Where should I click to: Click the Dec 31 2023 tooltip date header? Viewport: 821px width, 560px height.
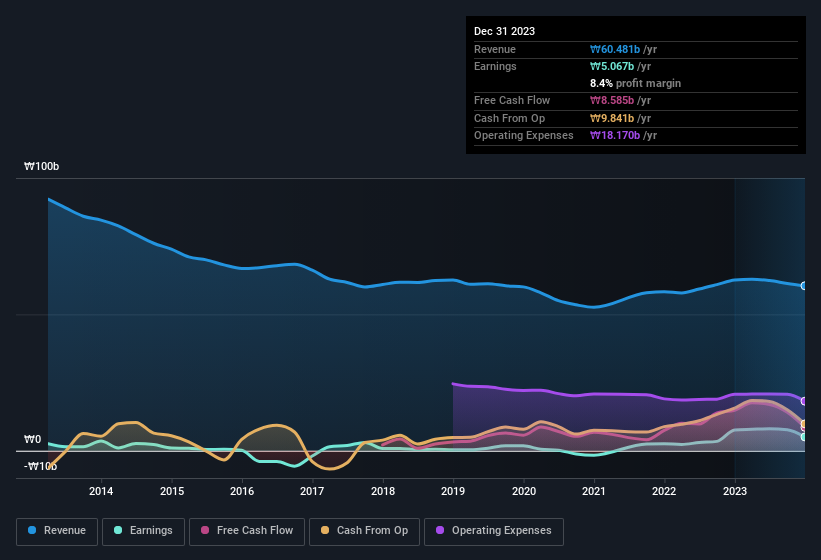(x=504, y=31)
